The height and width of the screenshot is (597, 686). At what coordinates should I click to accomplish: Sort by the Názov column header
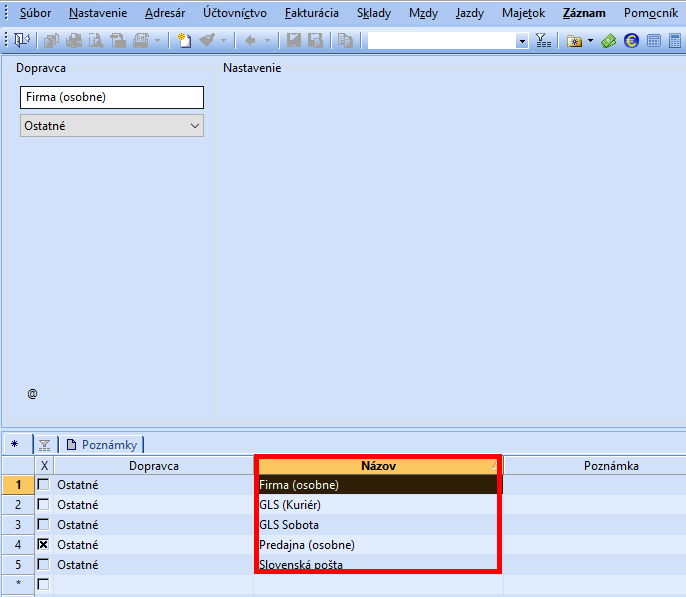point(378,466)
